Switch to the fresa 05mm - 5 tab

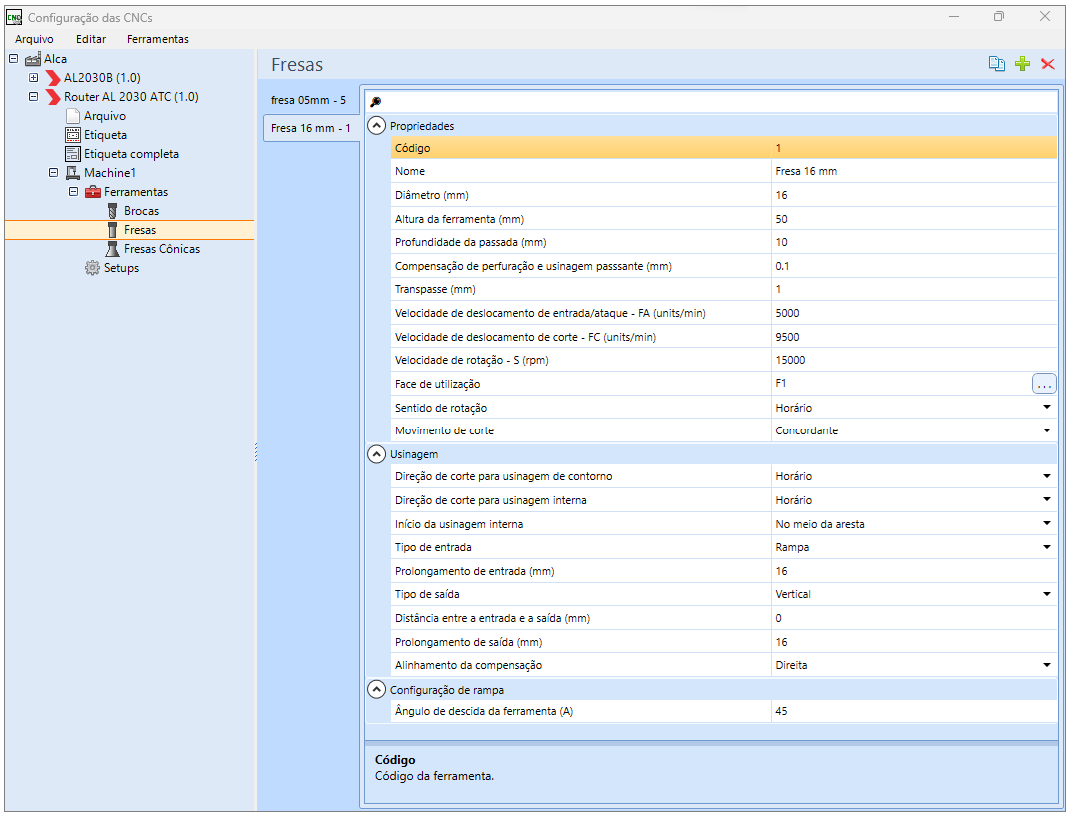[308, 100]
